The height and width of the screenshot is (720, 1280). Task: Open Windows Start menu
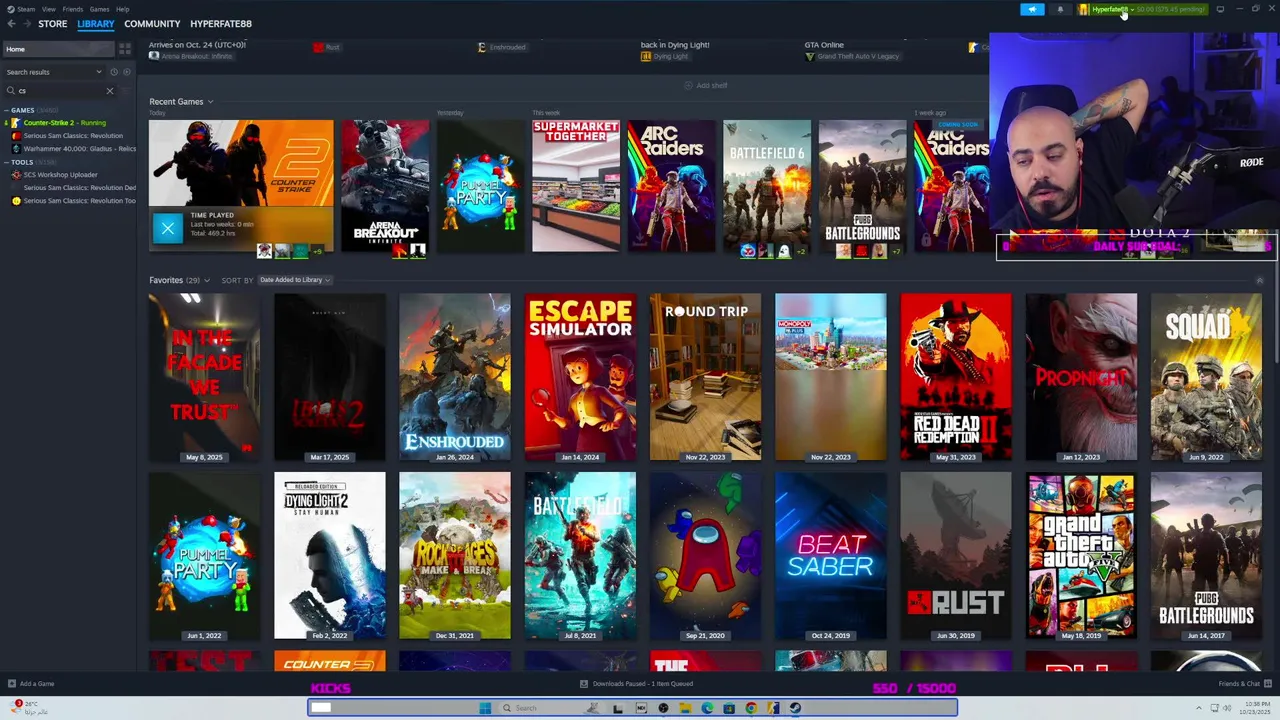click(485, 708)
